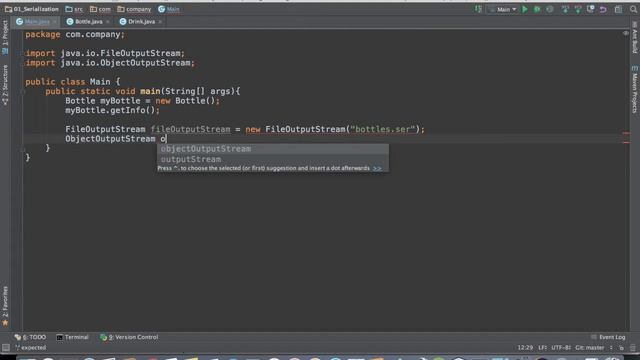The image size is (640, 360).
Task: Collapse the import statements fold marker
Action: [x=24, y=53]
